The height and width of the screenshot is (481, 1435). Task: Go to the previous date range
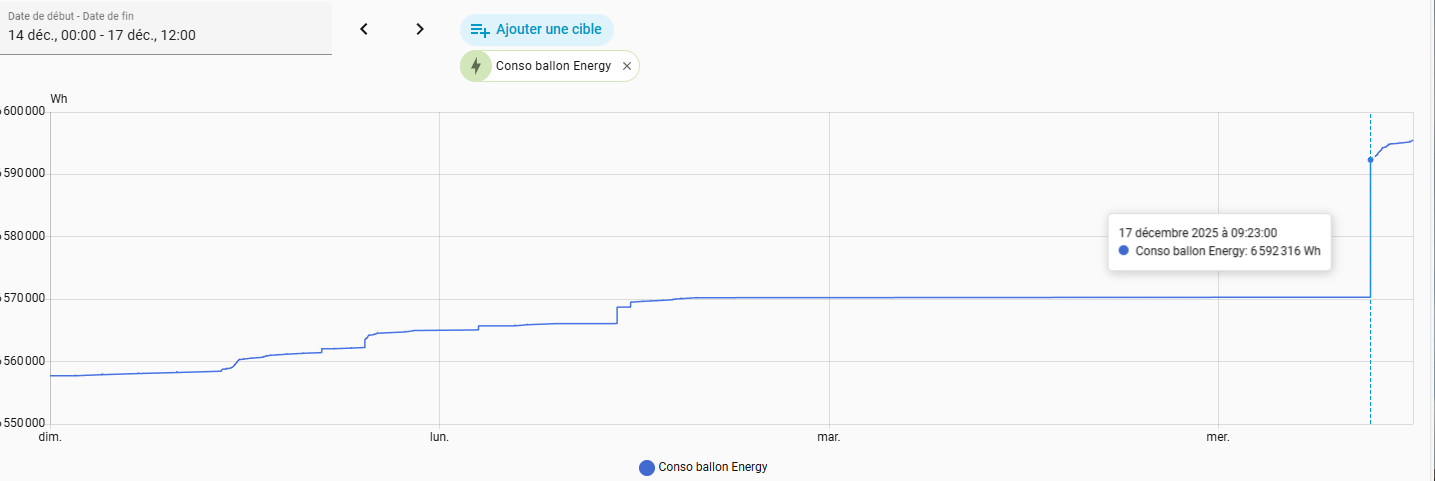click(x=364, y=29)
